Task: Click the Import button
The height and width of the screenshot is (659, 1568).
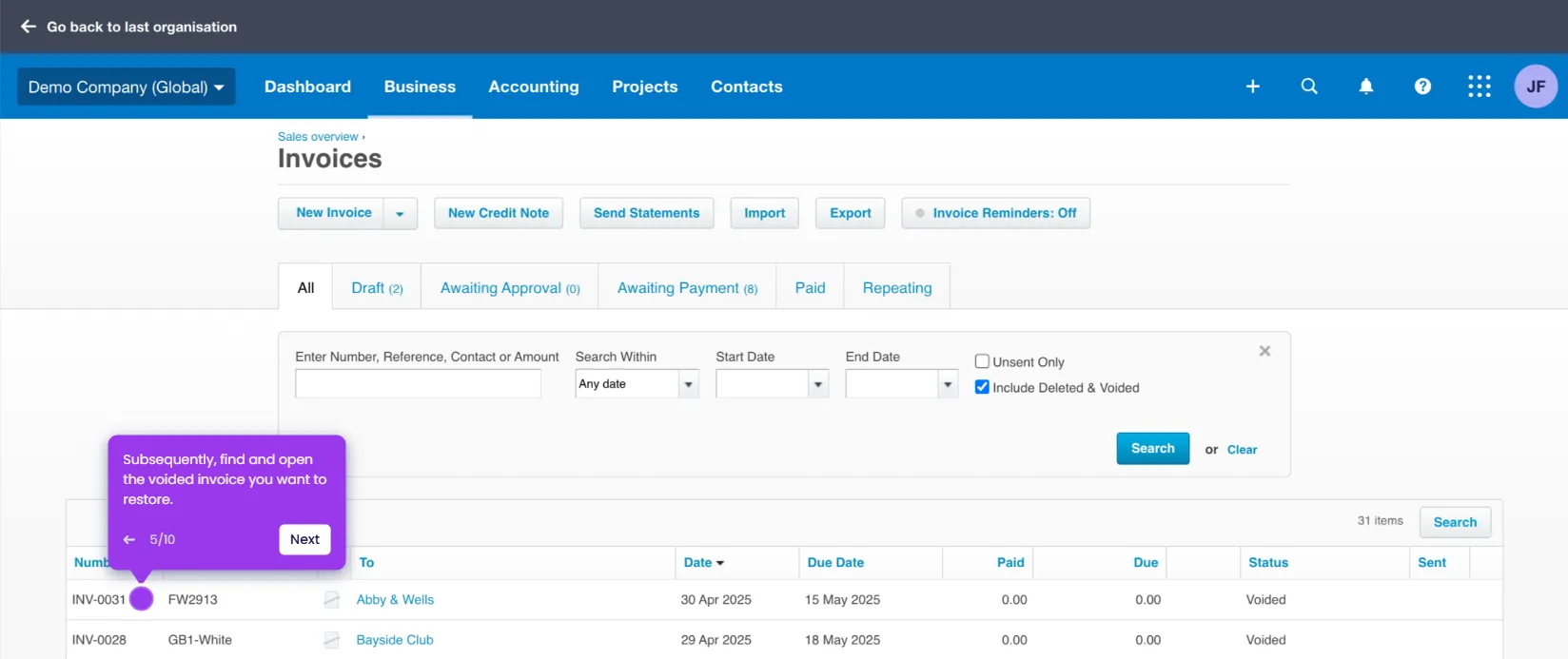Action: [x=765, y=213]
